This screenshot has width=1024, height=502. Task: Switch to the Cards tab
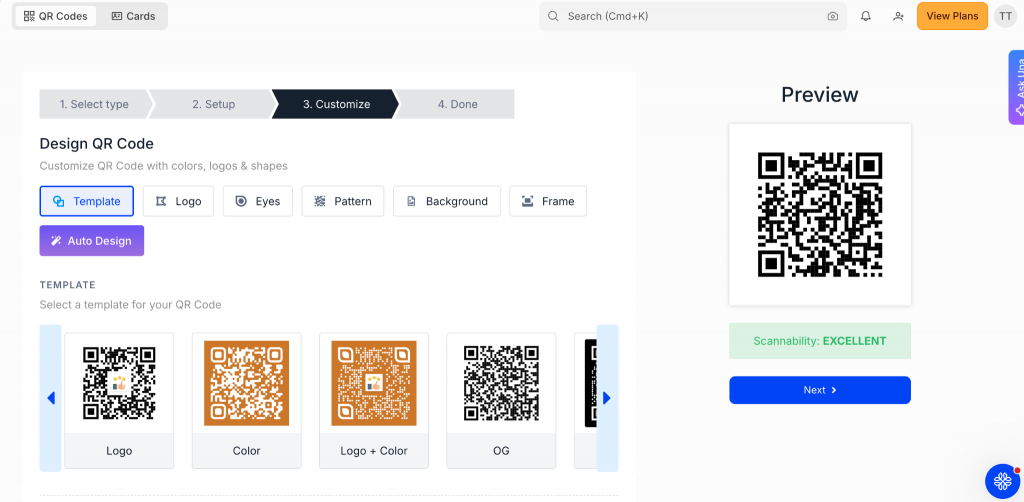[x=133, y=16]
